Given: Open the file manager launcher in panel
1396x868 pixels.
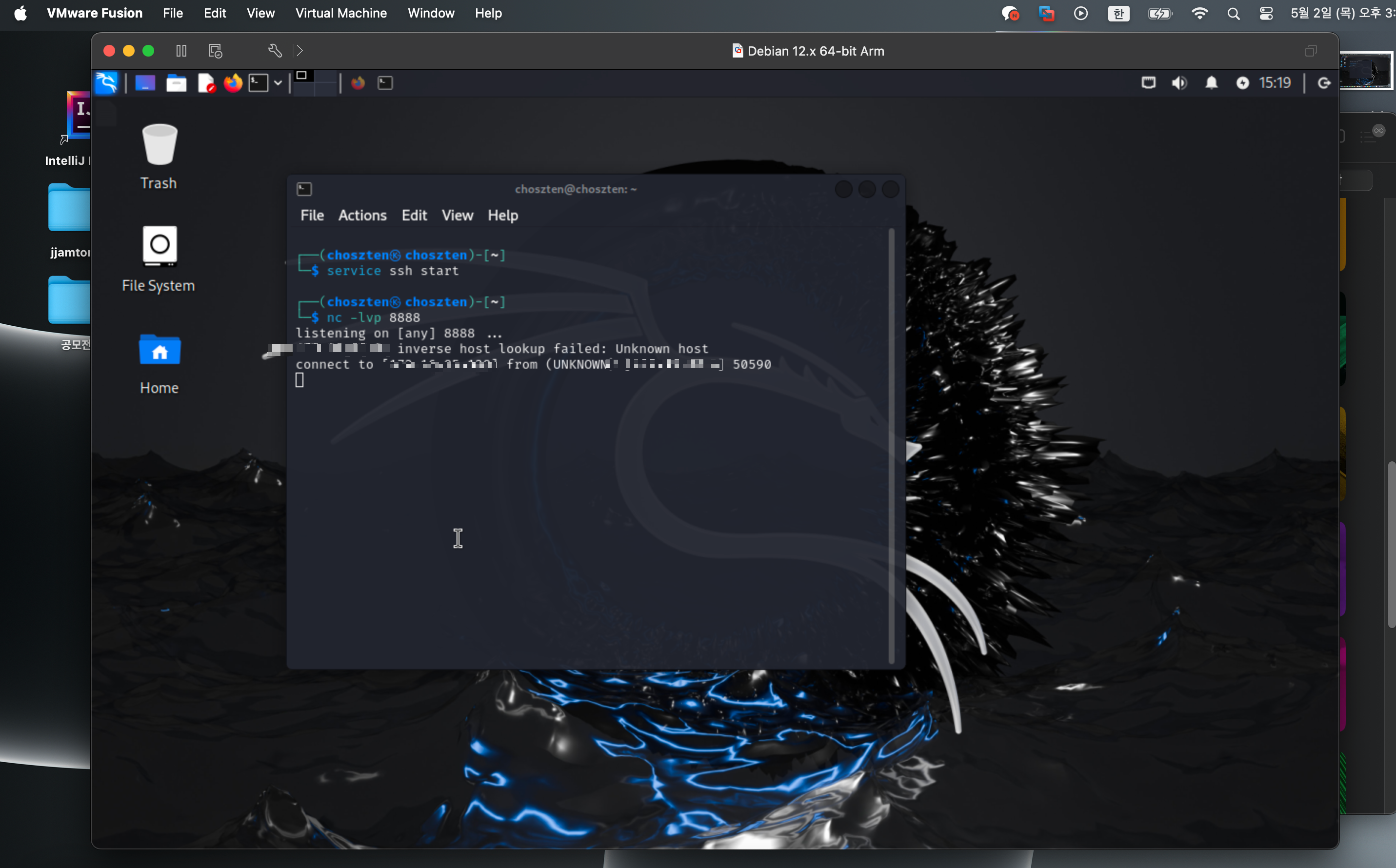Looking at the screenshot, I should (176, 84).
